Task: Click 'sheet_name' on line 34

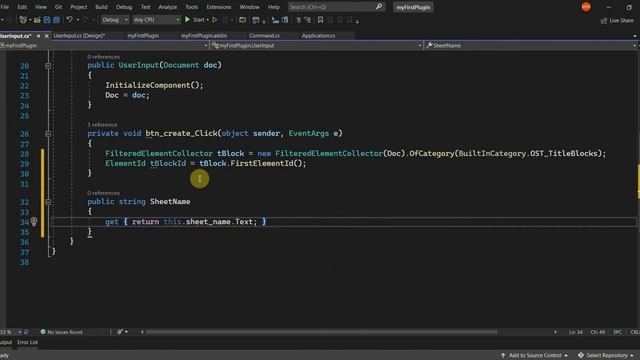Action: pyautogui.click(x=208, y=222)
